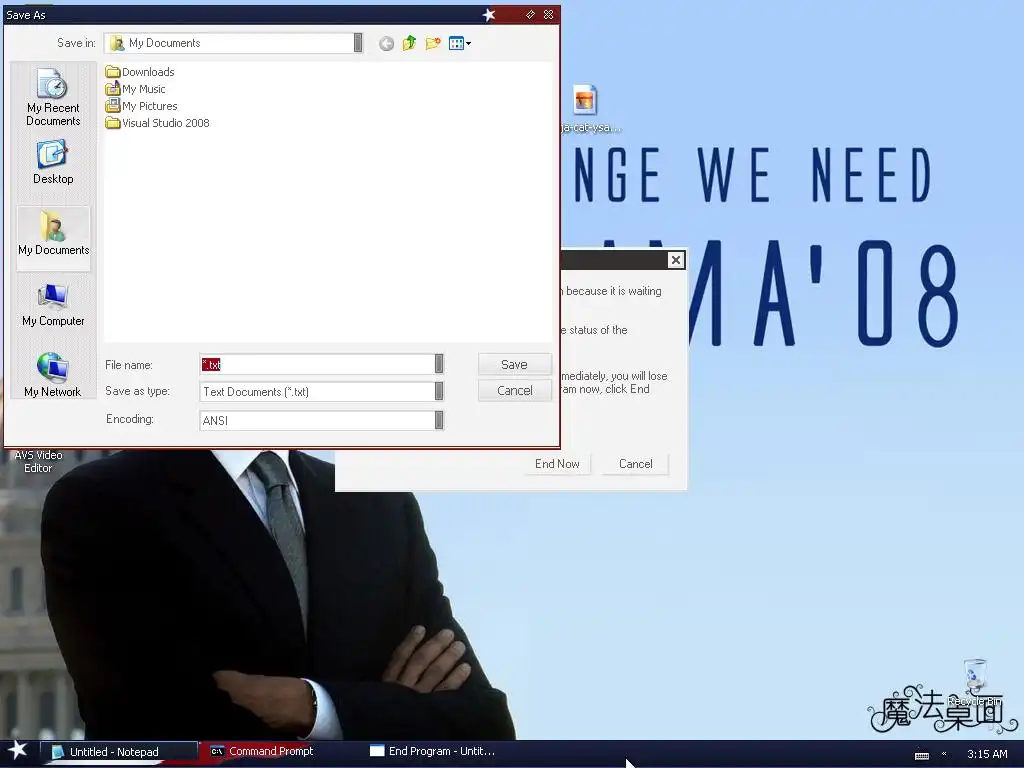Open My Computer in the places bar
The width and height of the screenshot is (1024, 768).
(x=53, y=304)
